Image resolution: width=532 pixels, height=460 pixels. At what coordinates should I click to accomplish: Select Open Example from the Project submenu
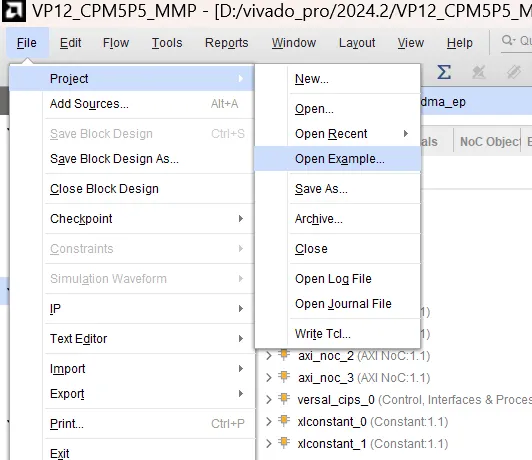[338, 159]
